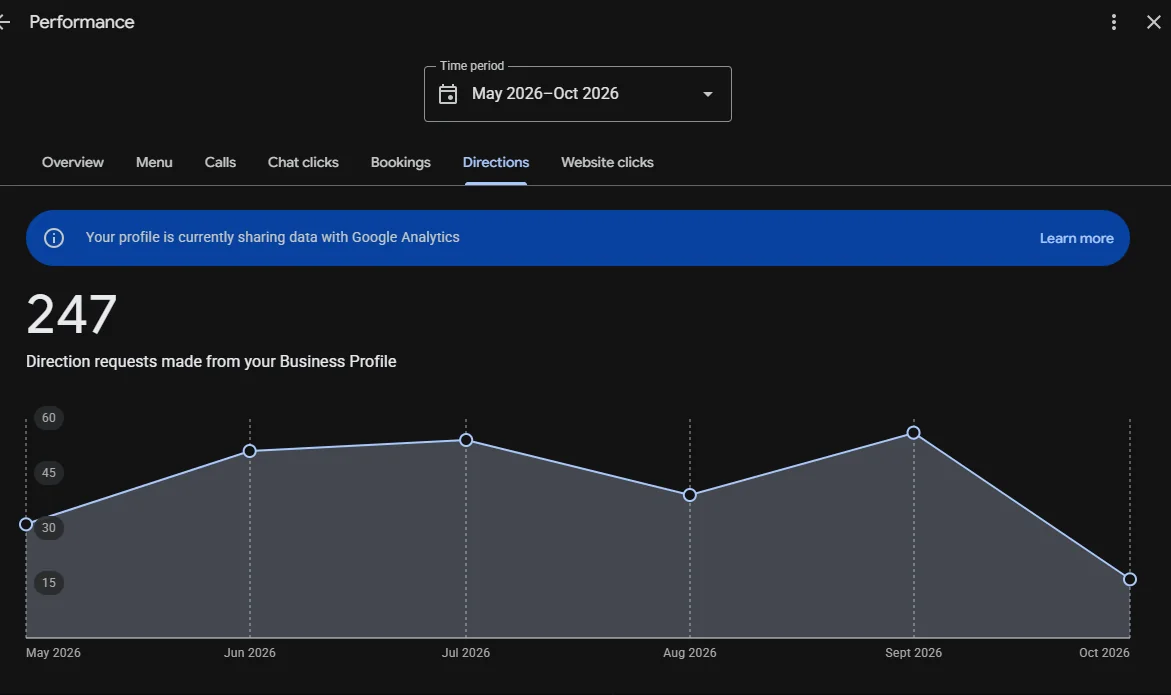Viewport: 1171px width, 695px height.
Task: Close the Performance panel
Action: pos(1154,22)
